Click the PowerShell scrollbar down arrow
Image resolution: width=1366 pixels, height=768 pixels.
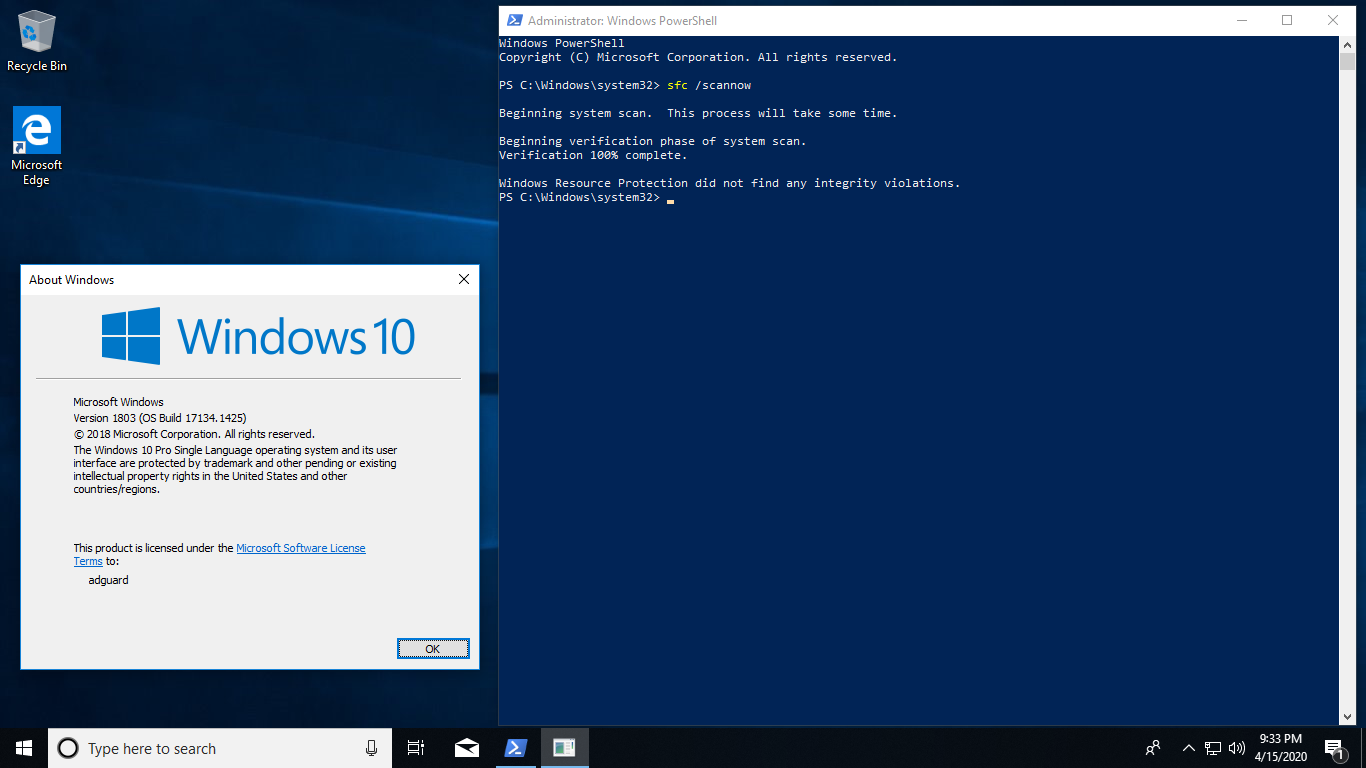coord(1348,716)
